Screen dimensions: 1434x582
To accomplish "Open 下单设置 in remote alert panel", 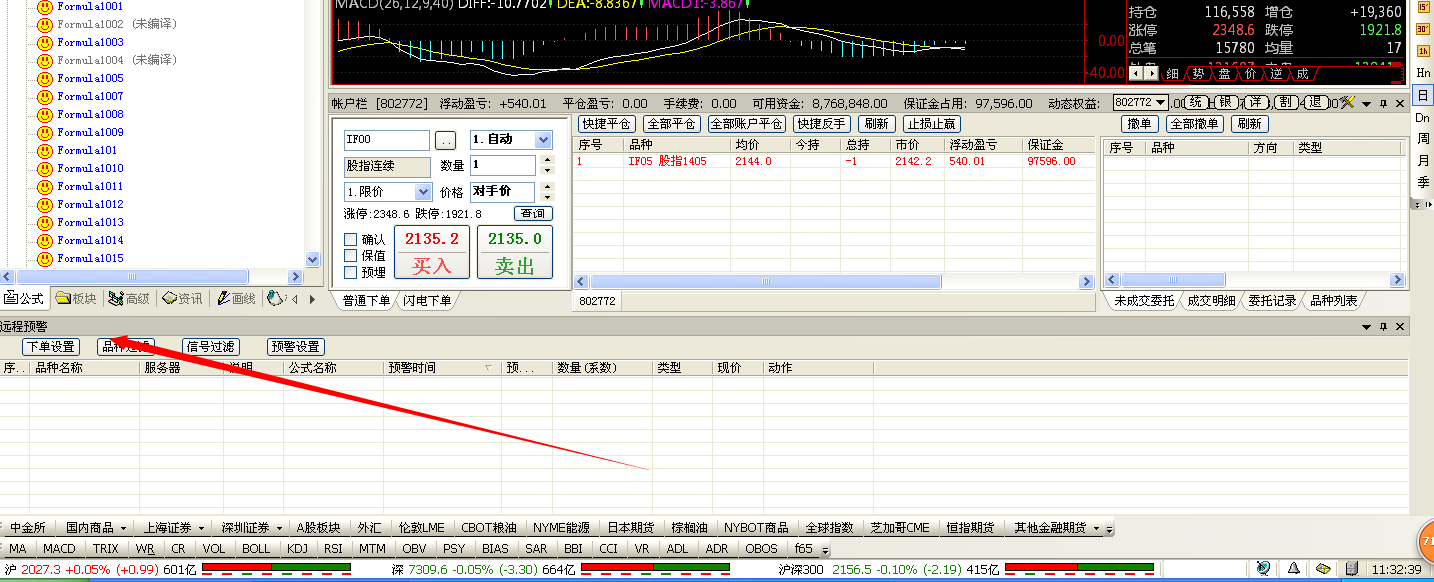I will (x=51, y=347).
